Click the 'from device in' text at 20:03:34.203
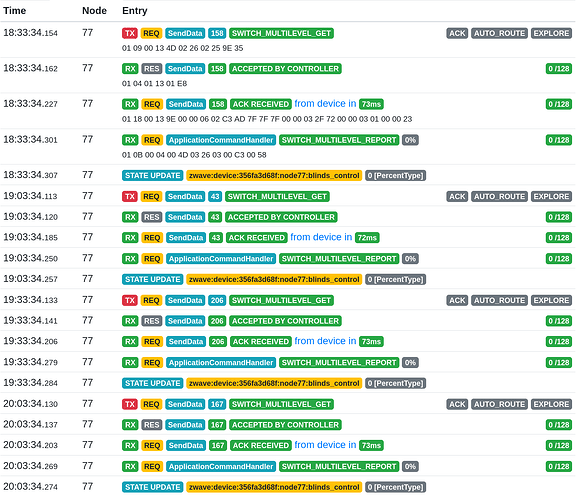This screenshot has width=582, height=500. click(x=325, y=445)
